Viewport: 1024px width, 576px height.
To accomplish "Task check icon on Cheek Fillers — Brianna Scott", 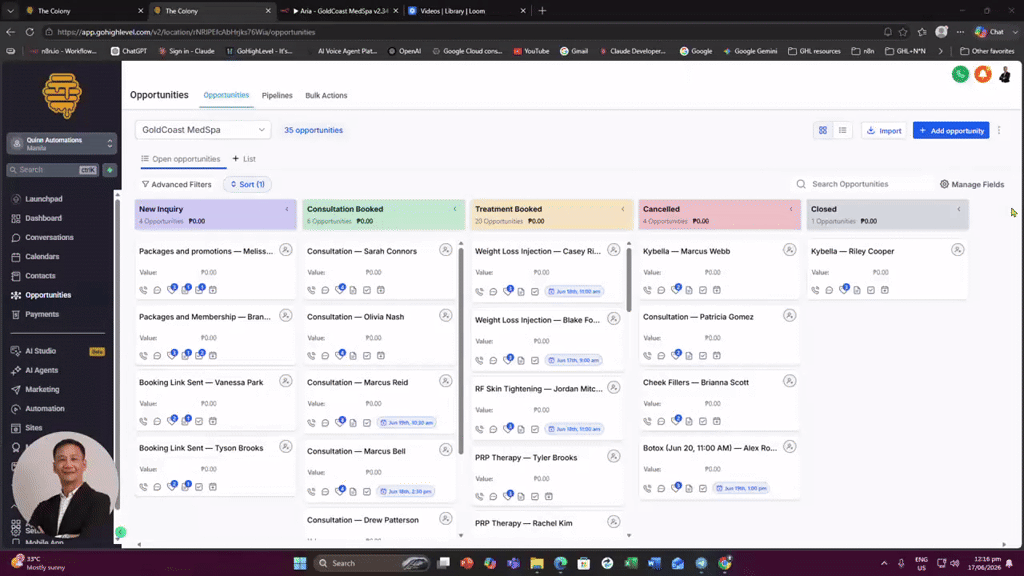I will tap(703, 421).
